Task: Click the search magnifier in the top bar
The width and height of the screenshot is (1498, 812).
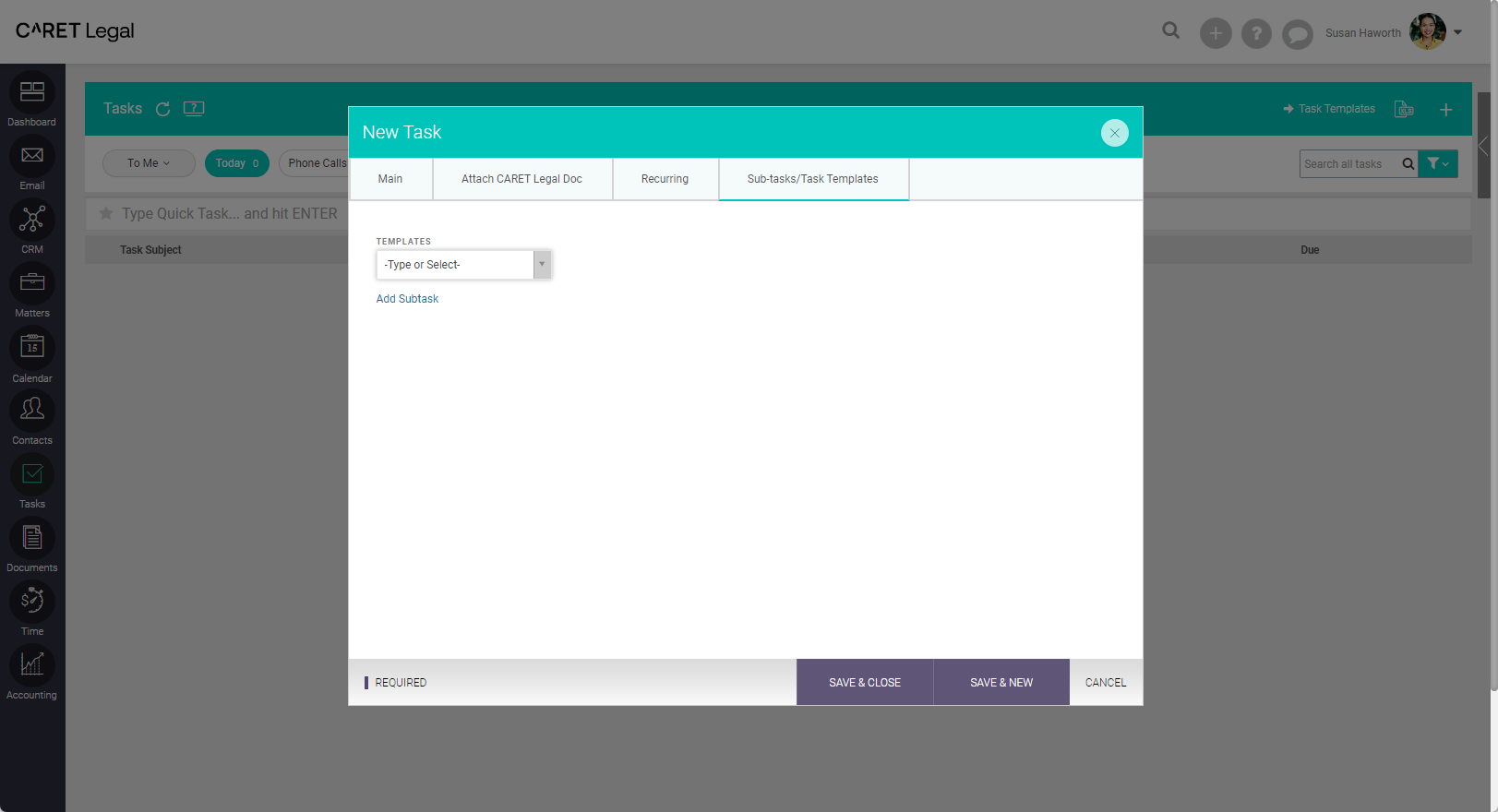Action: pyautogui.click(x=1170, y=30)
